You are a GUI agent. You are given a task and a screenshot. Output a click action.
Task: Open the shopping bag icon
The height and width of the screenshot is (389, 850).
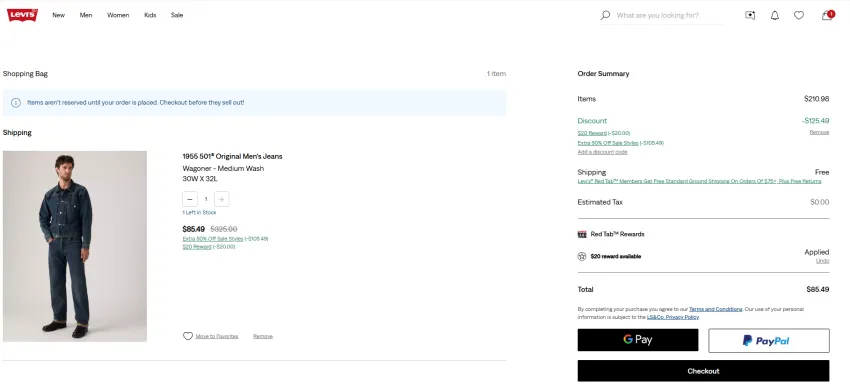tap(827, 15)
